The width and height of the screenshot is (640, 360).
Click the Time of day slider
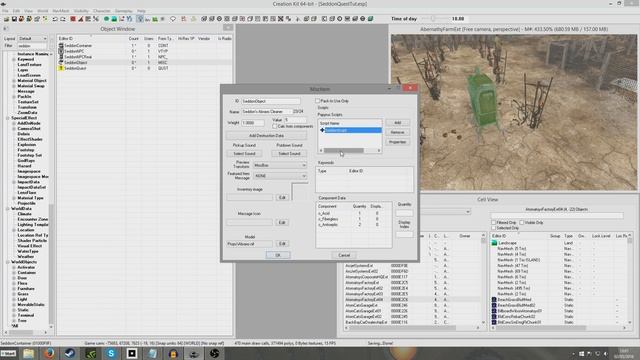[x=434, y=19]
